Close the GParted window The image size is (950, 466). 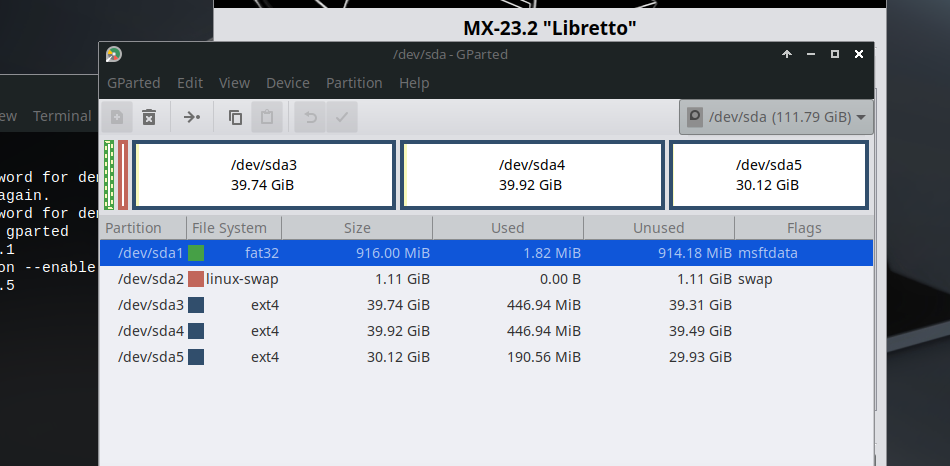click(x=859, y=54)
